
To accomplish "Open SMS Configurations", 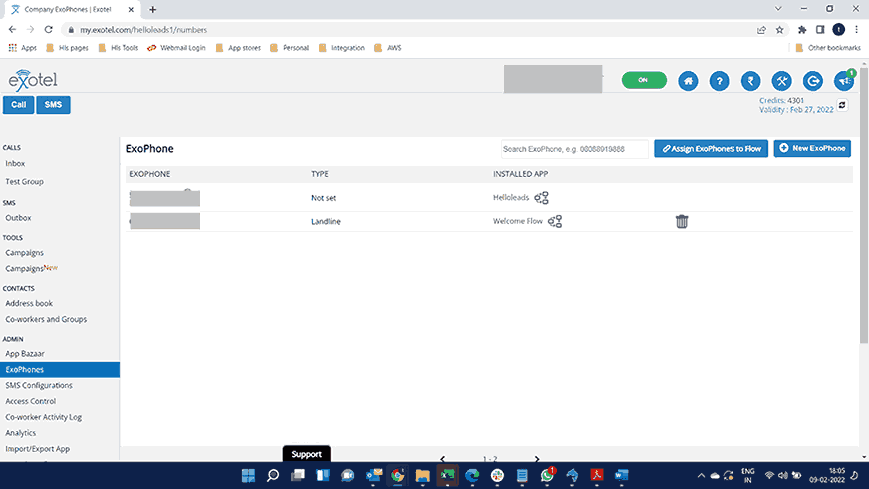I will (39, 385).
